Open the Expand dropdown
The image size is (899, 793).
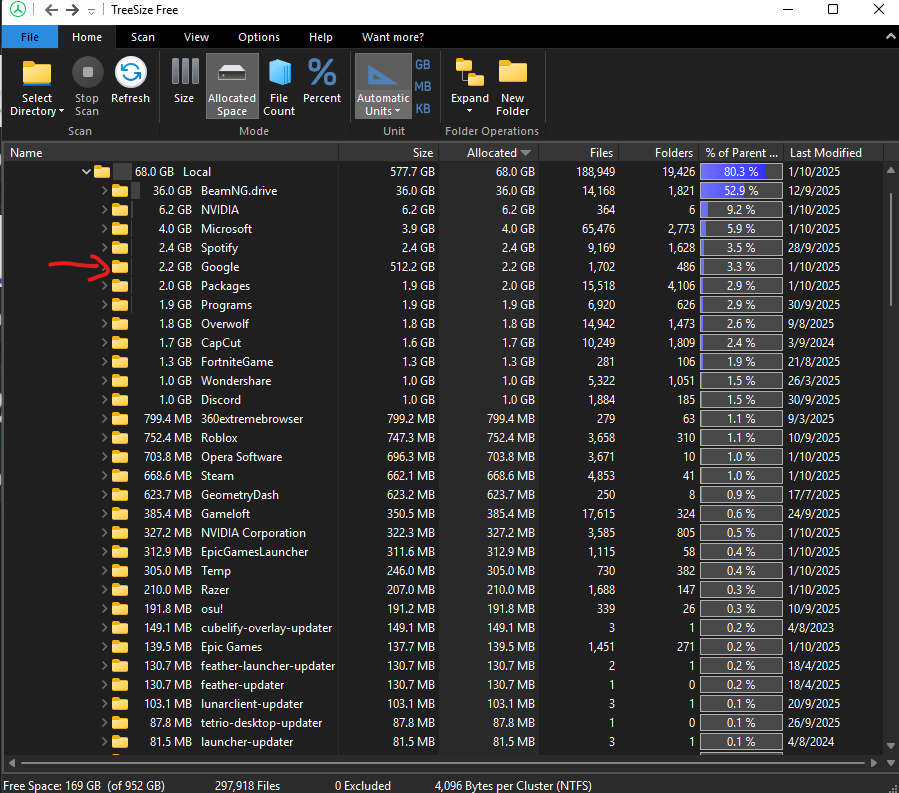coord(470,87)
